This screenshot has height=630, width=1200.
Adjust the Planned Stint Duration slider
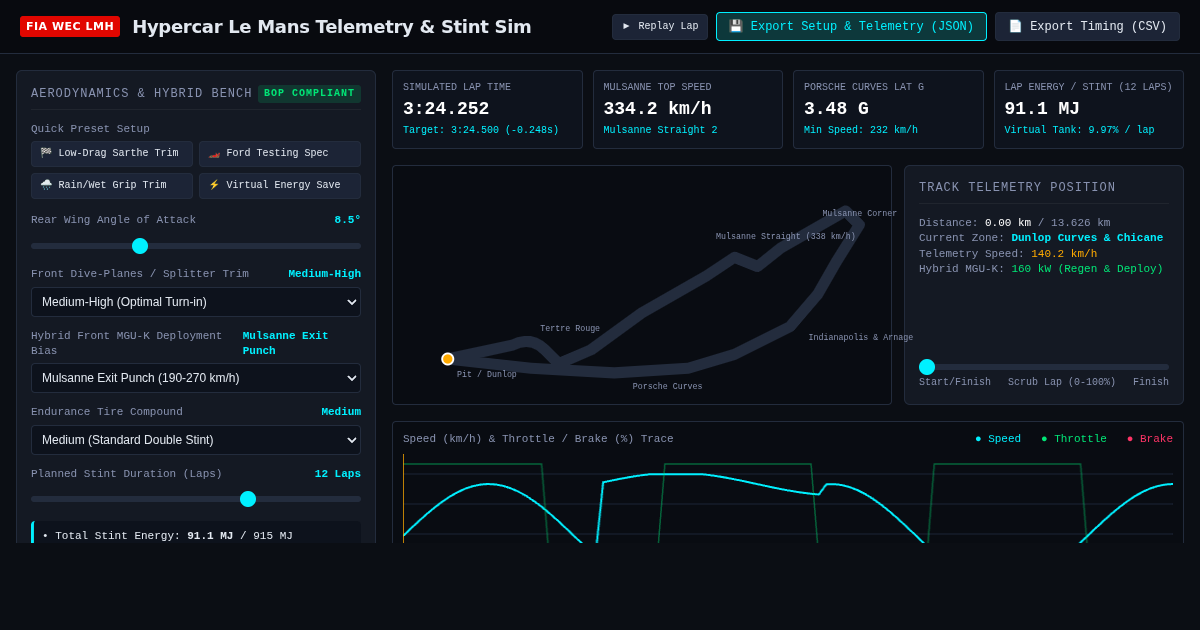pyautogui.click(x=196, y=499)
